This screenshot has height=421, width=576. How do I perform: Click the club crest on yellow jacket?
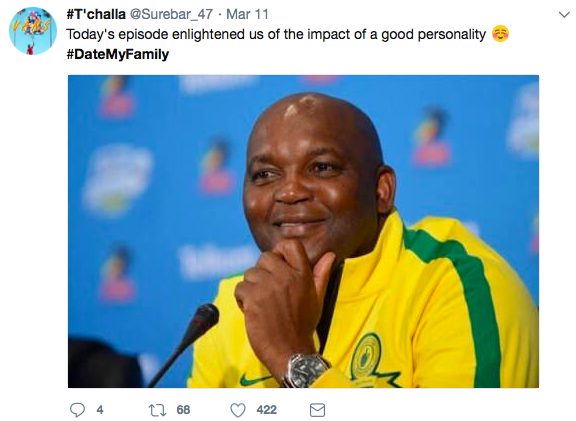click(366, 356)
